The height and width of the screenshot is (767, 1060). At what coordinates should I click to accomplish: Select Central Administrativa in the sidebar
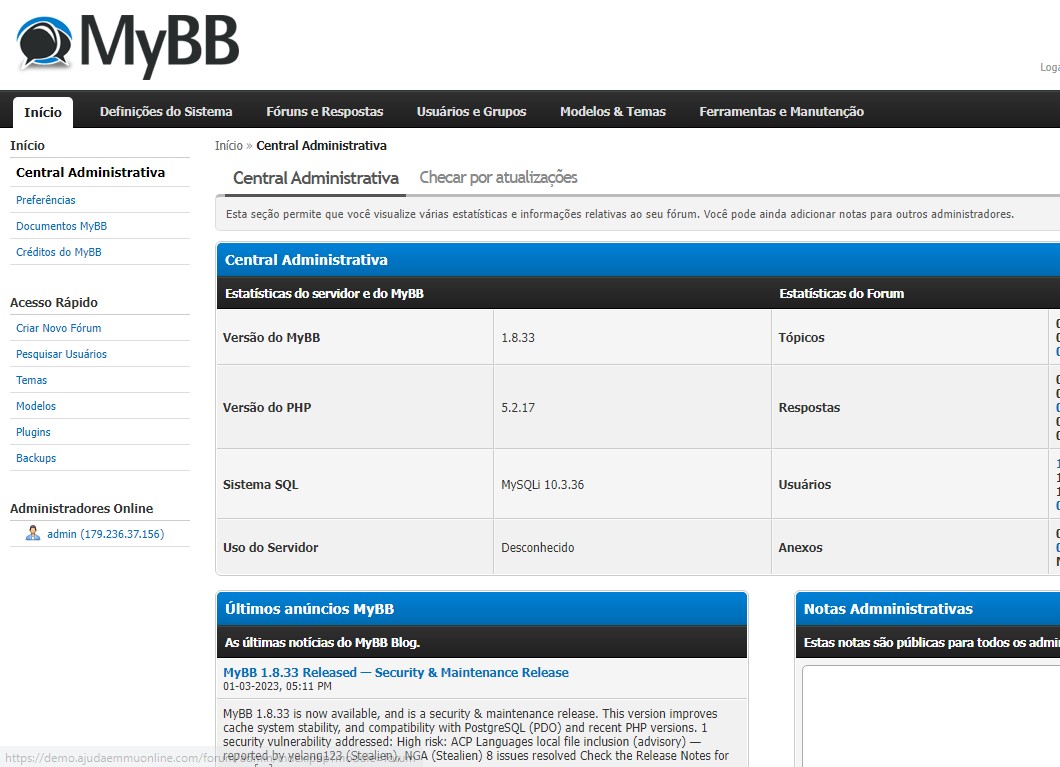[91, 172]
